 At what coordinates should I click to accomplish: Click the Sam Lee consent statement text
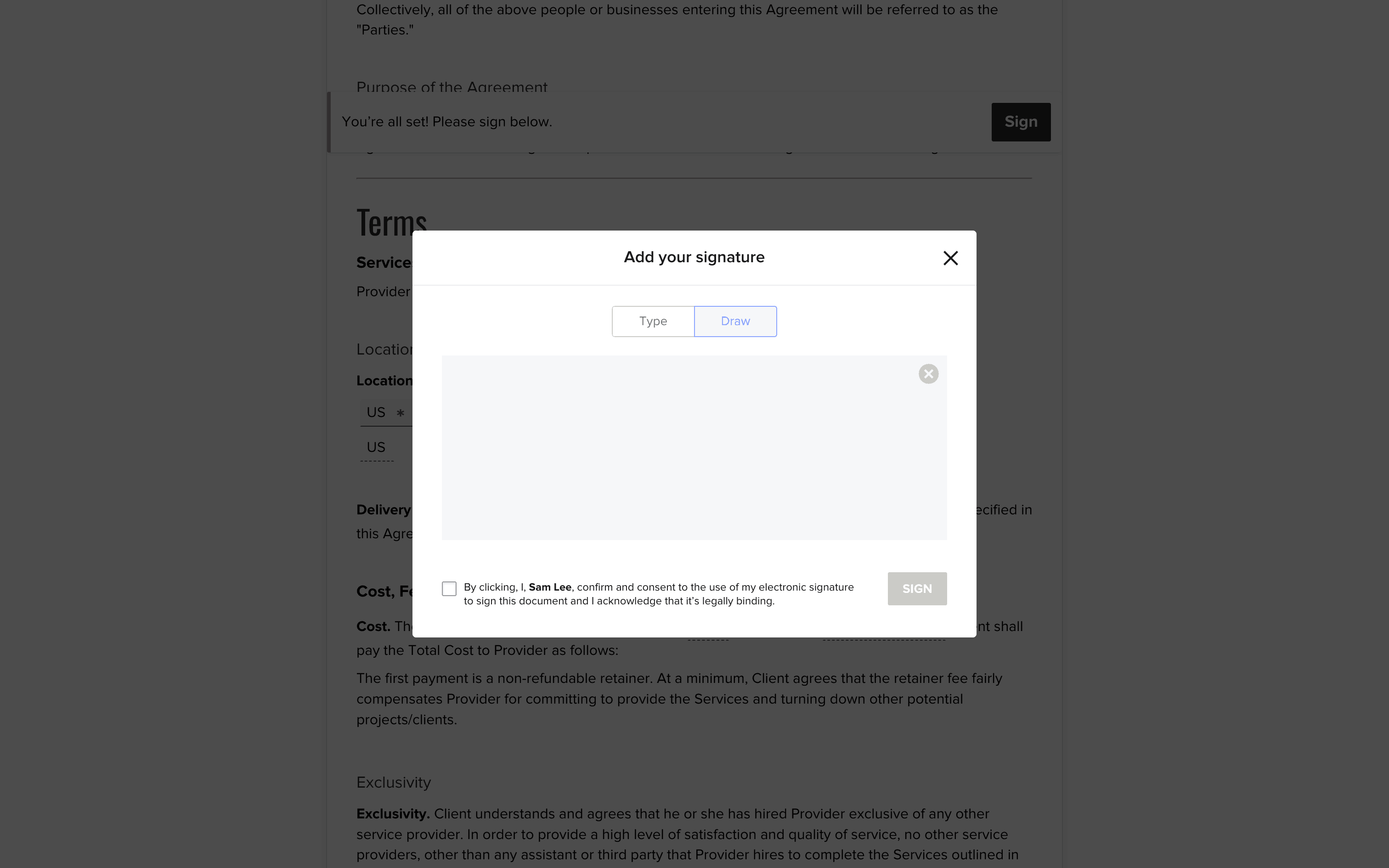pyautogui.click(x=658, y=594)
